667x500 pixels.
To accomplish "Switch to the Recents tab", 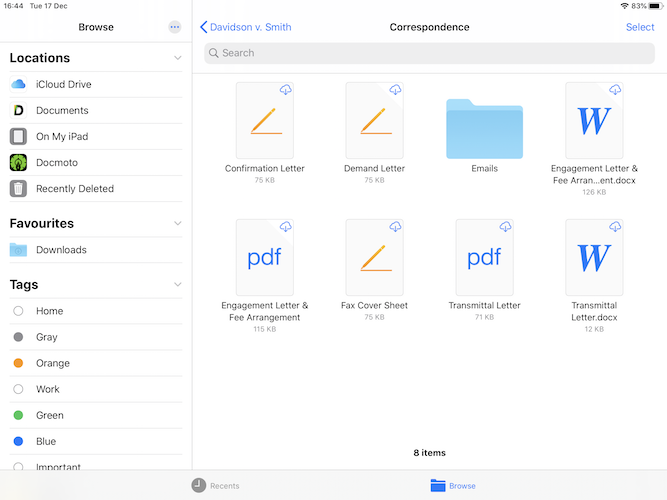I will point(215,485).
